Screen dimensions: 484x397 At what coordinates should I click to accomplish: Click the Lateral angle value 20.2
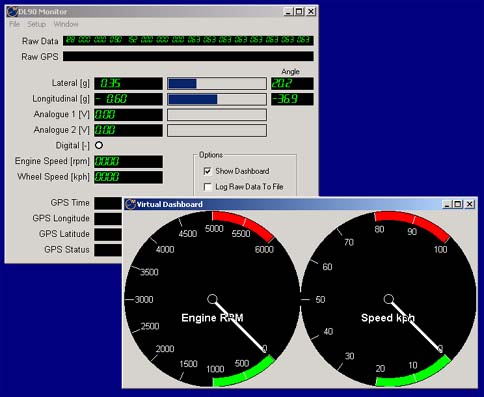point(292,83)
